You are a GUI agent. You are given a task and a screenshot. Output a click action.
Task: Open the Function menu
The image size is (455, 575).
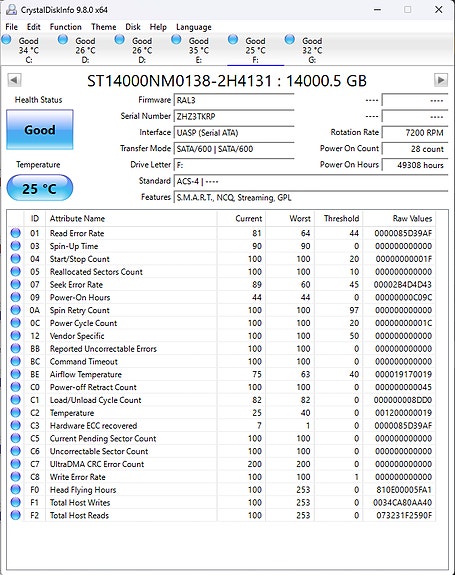pyautogui.click(x=66, y=27)
